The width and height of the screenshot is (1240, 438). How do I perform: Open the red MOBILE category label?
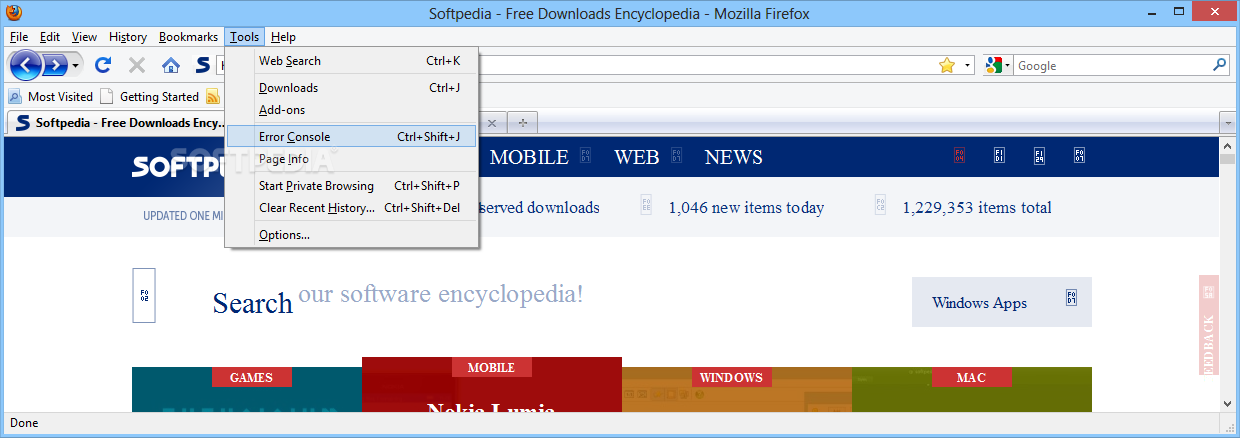(491, 367)
